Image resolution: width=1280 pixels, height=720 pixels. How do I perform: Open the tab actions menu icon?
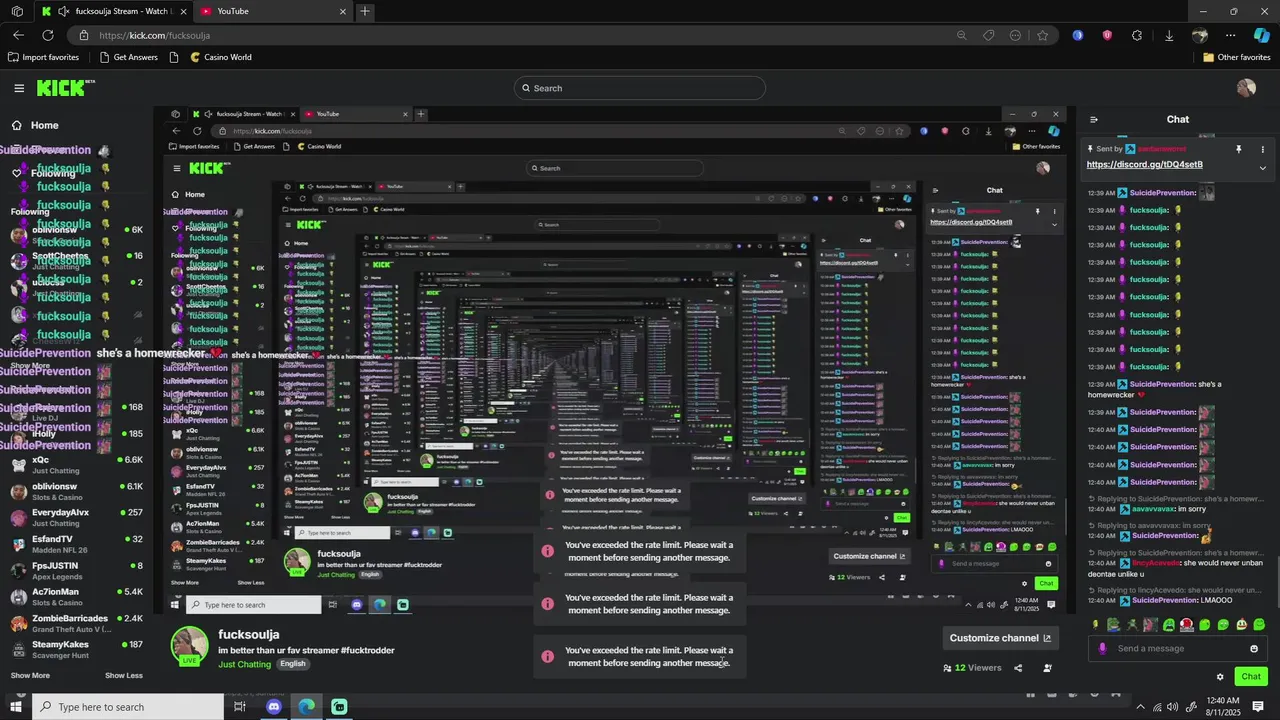pos(17,11)
